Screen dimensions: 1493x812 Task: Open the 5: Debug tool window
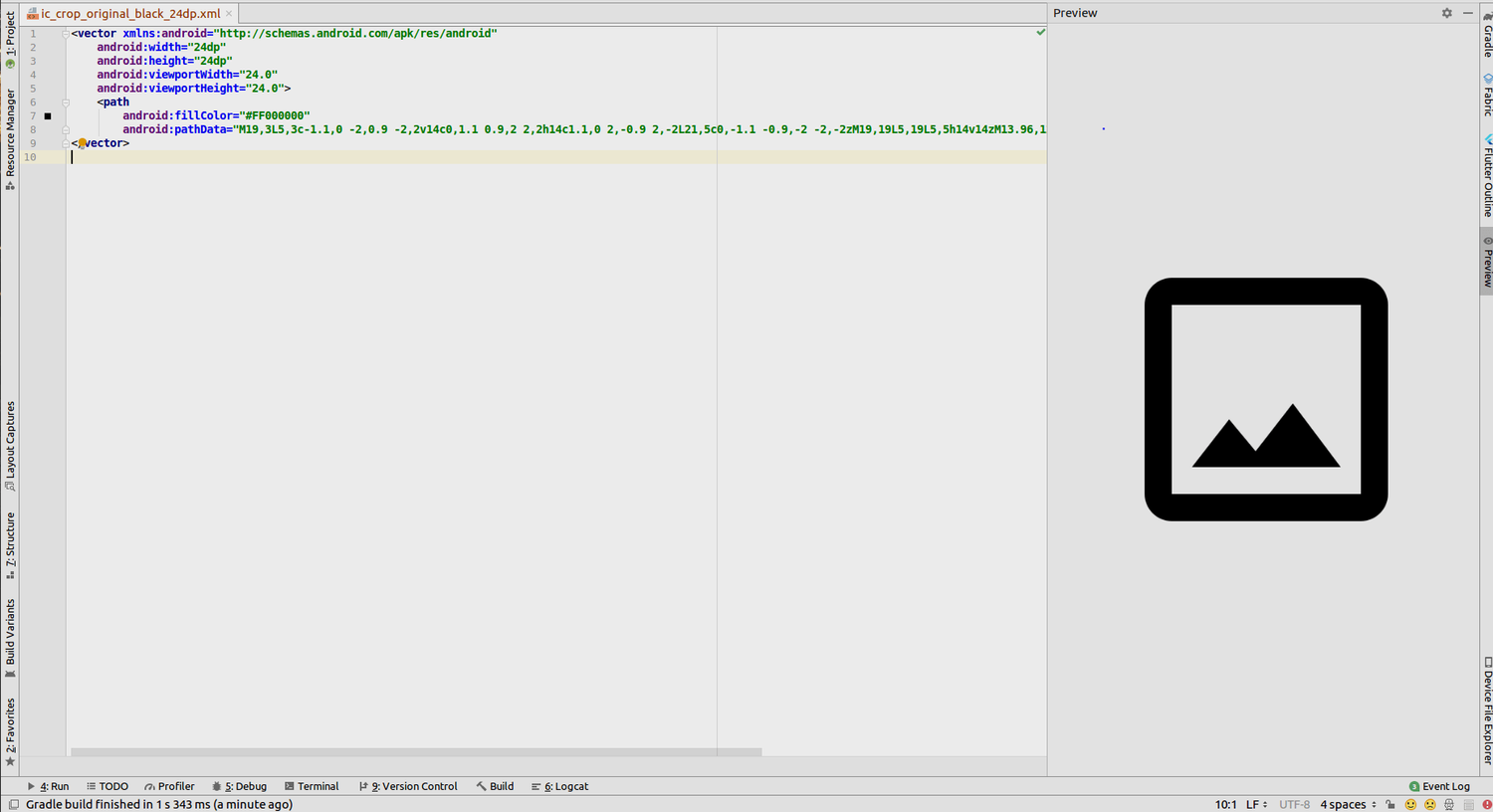(x=239, y=786)
